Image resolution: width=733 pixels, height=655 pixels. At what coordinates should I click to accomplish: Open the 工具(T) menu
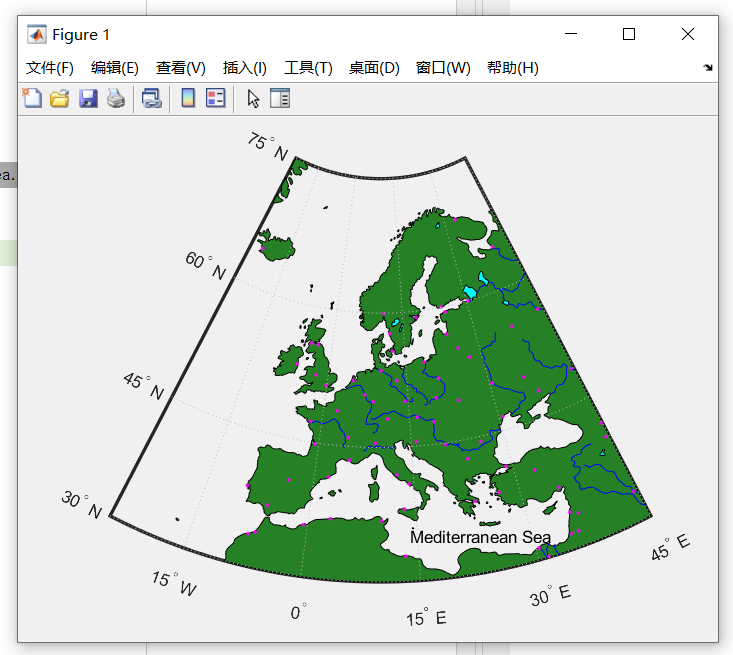pyautogui.click(x=308, y=68)
